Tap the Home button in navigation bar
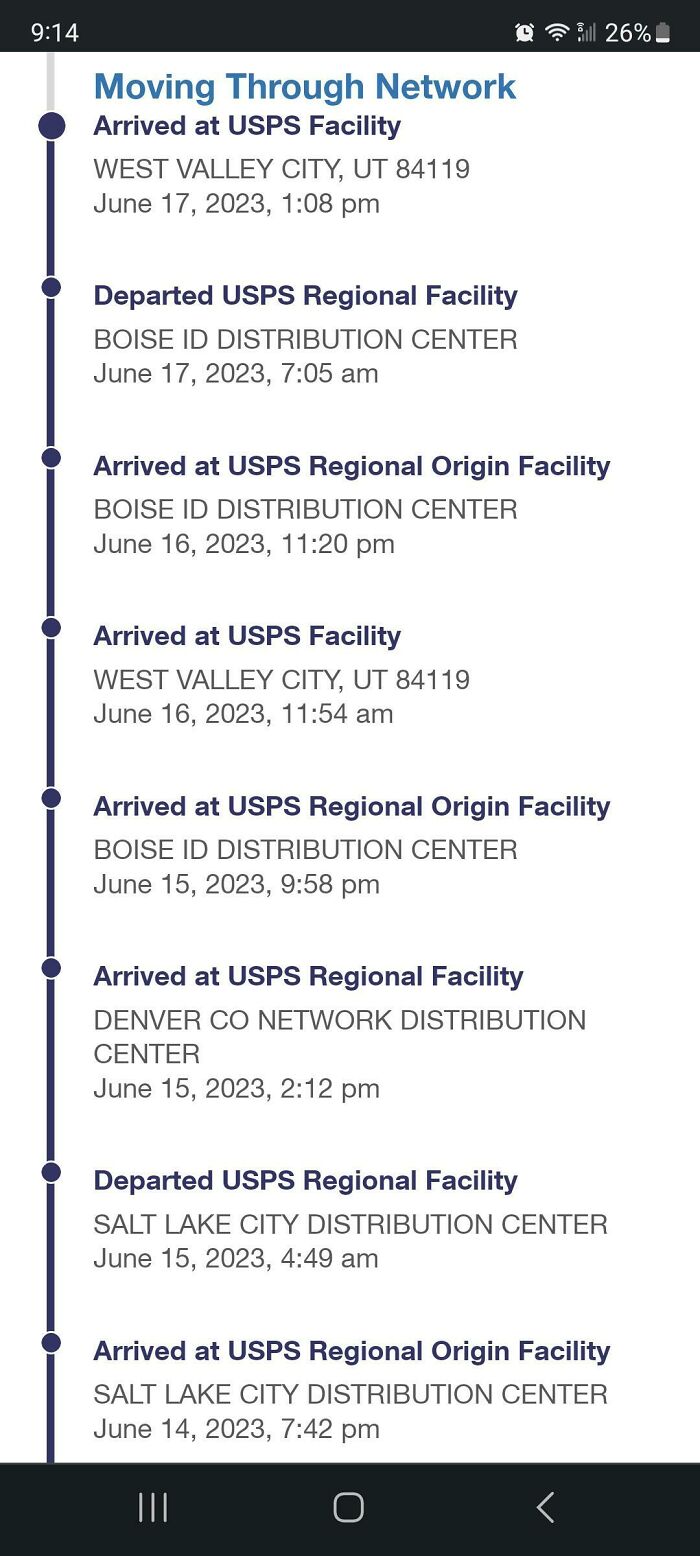Image resolution: width=700 pixels, height=1556 pixels. [347, 1508]
